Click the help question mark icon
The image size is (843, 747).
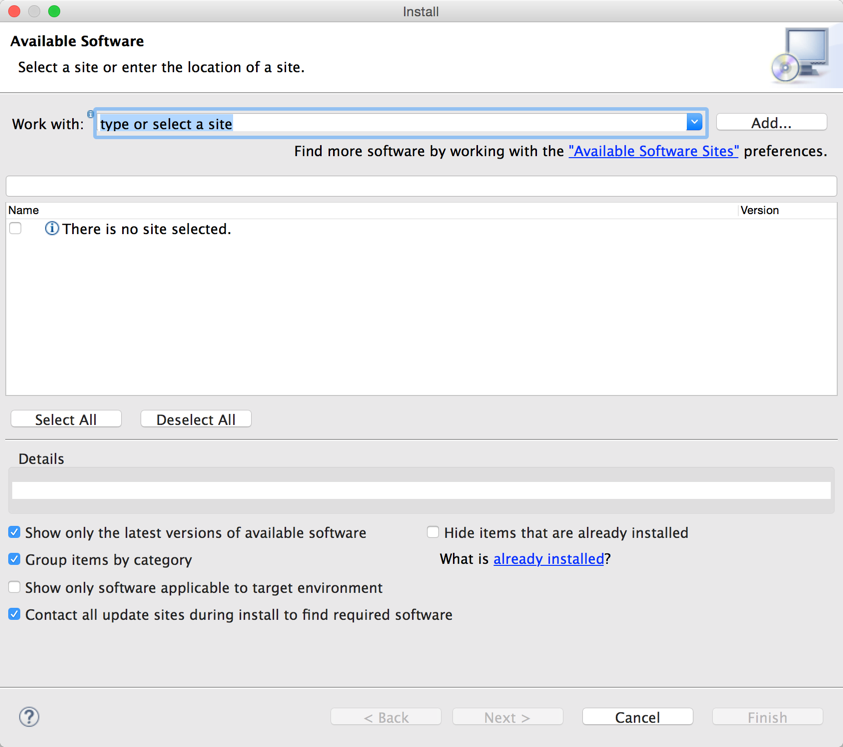pyautogui.click(x=29, y=717)
